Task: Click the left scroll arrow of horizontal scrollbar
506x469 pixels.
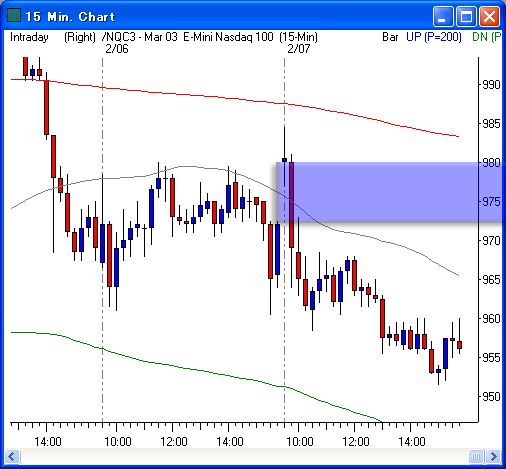Action: [13, 456]
